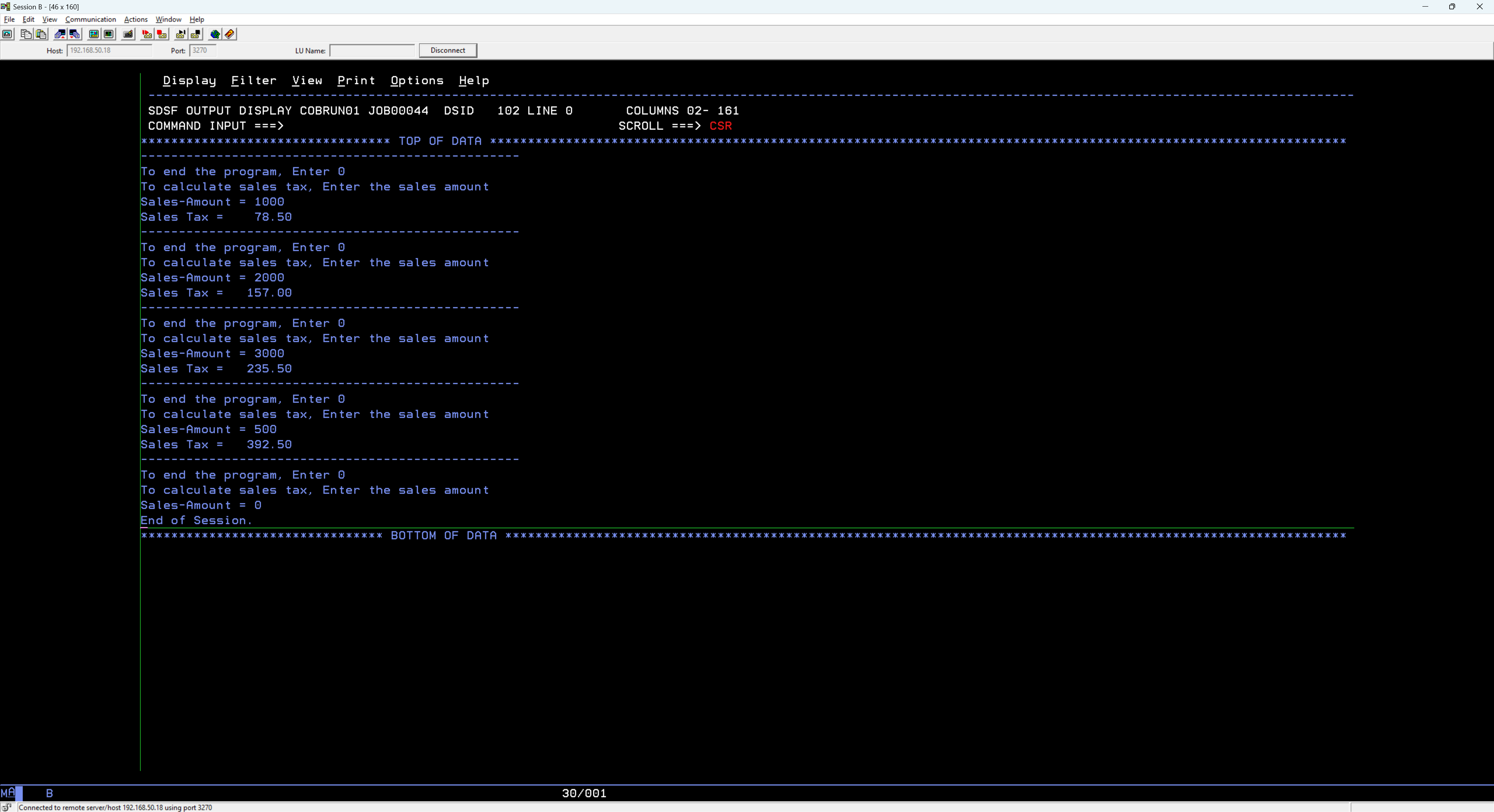Select the Copy toolbar icon

(26, 34)
